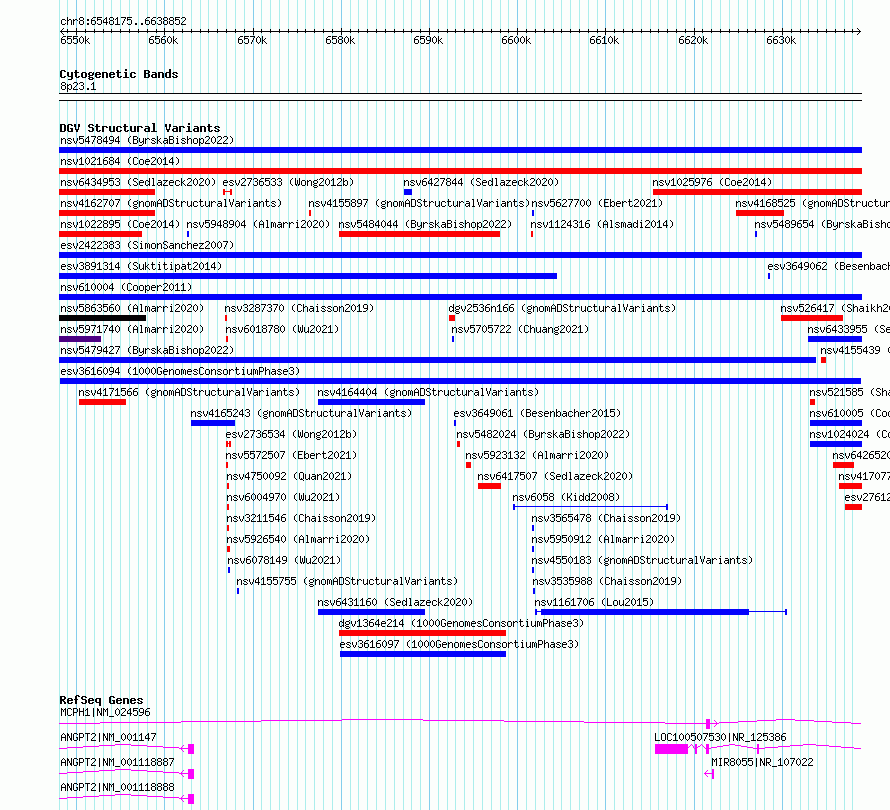Select nsv5479427 (ByrskaBishop2022) variant label

[x=147, y=350]
